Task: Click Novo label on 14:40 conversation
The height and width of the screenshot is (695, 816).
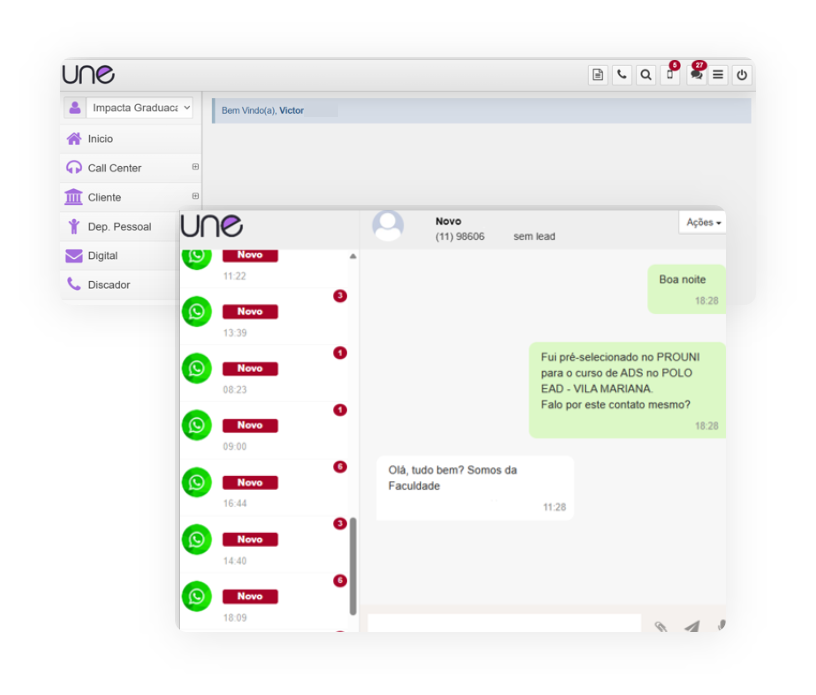Action: click(x=250, y=539)
